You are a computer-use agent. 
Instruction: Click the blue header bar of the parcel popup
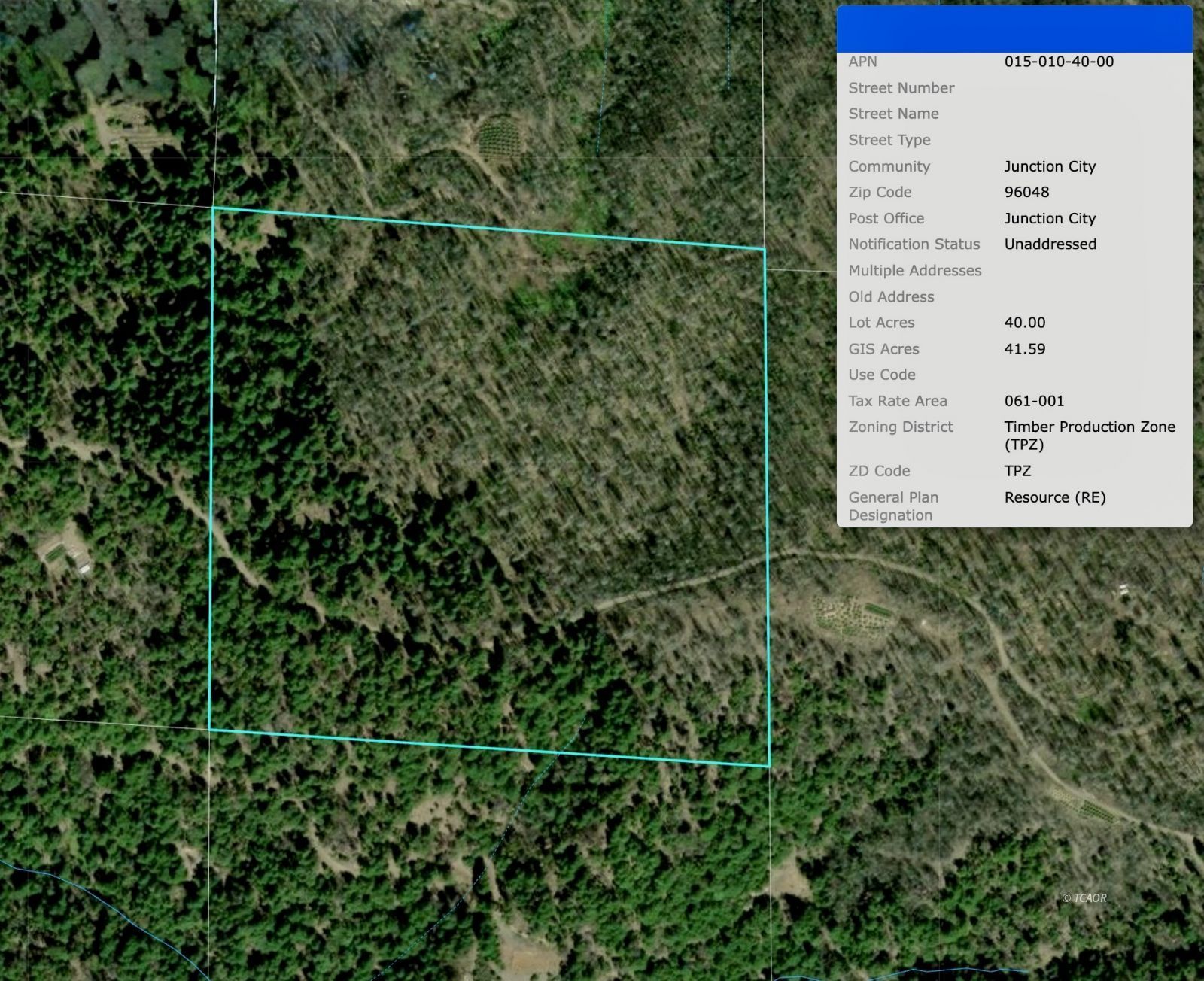pos(1014,29)
